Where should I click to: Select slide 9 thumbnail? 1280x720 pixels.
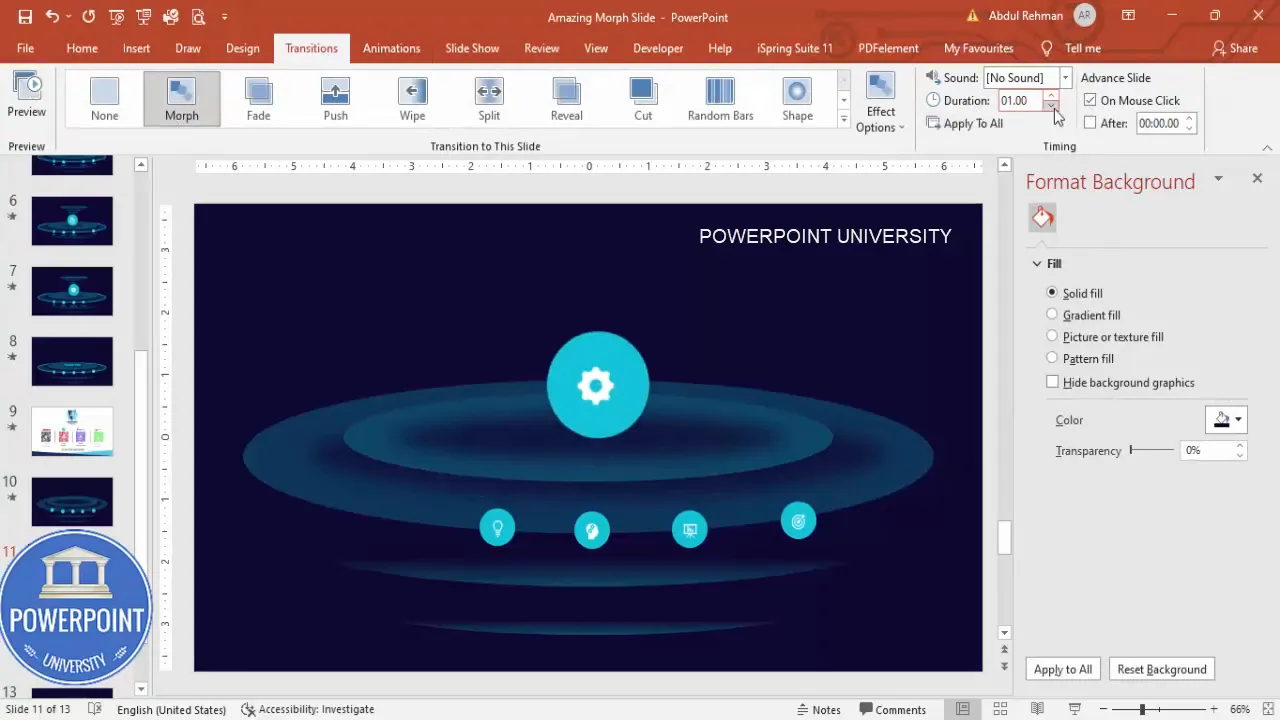[72, 430]
